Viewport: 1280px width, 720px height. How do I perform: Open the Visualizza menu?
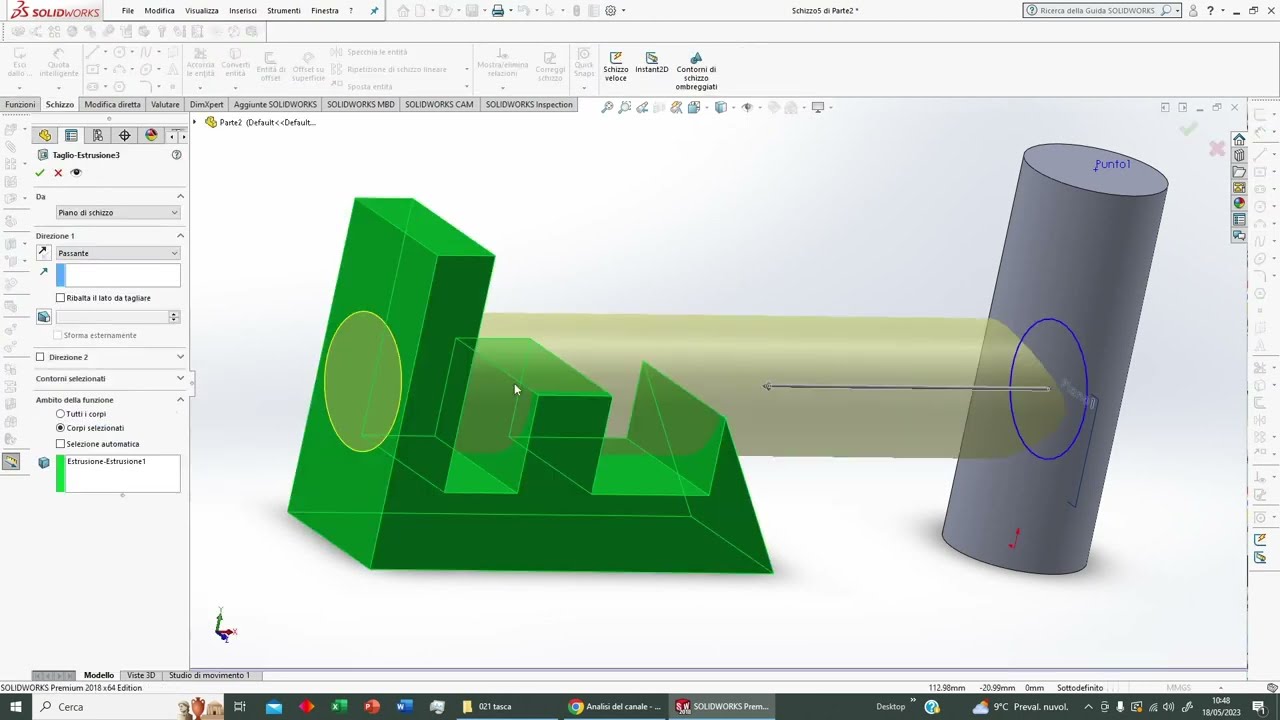202,11
